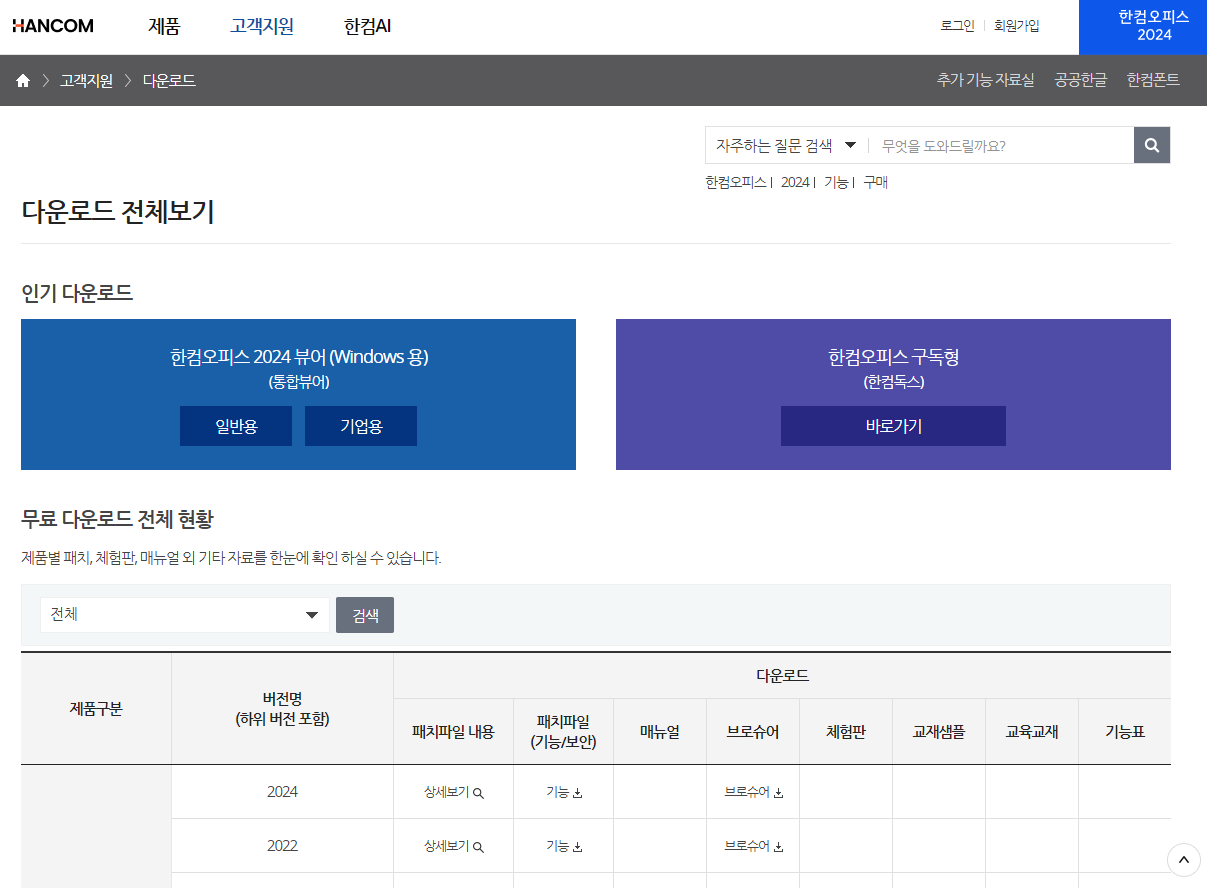This screenshot has height=888, width=1207.
Task: Select 고객지원 in the breadcrumb
Action: [x=86, y=81]
